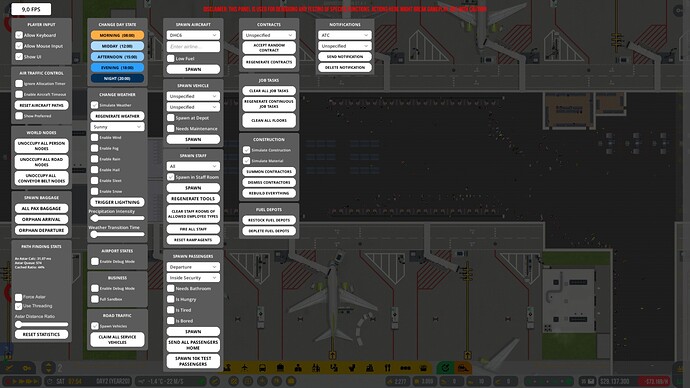Open the Unspecified dropdown under Contracts
This screenshot has width=690, height=388.
click(x=269, y=35)
